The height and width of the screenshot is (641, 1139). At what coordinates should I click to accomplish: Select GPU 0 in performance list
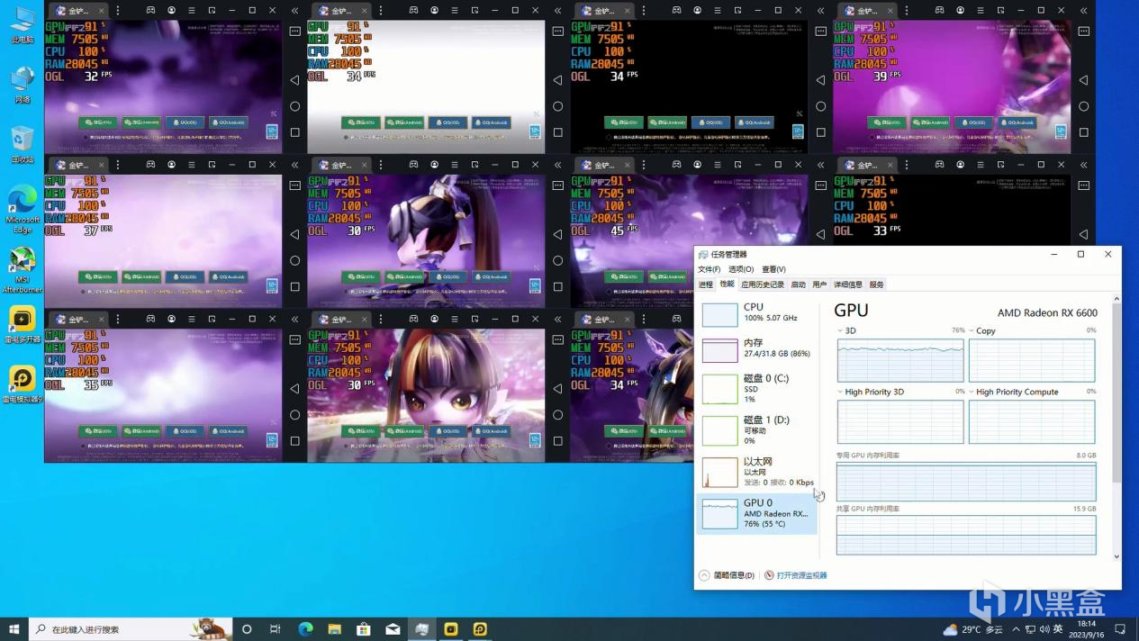click(x=757, y=513)
